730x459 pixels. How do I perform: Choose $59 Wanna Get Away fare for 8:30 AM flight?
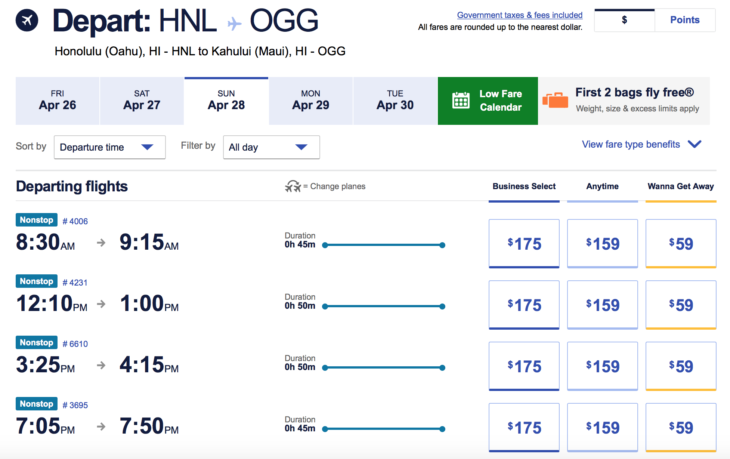point(681,243)
